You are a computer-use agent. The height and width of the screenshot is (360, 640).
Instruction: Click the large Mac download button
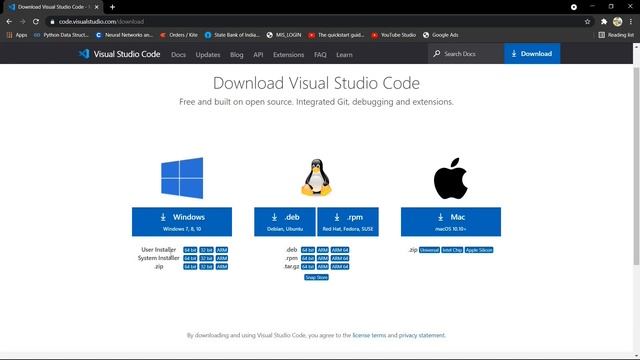pyautogui.click(x=451, y=222)
